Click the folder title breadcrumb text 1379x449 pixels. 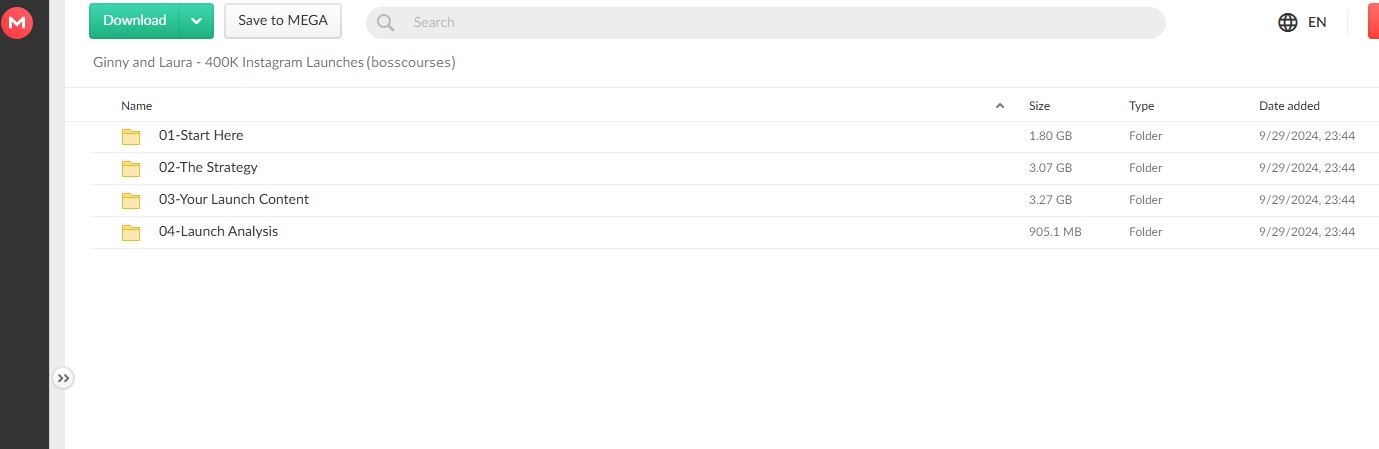point(274,62)
